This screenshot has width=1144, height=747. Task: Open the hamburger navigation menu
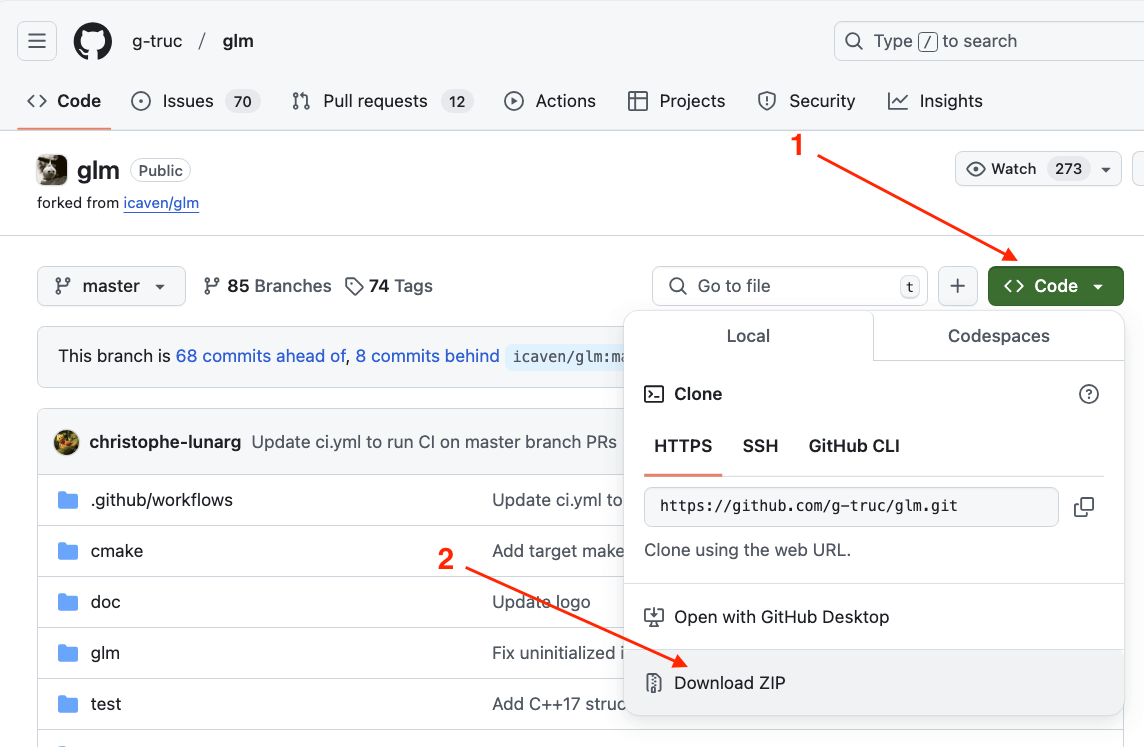click(37, 41)
